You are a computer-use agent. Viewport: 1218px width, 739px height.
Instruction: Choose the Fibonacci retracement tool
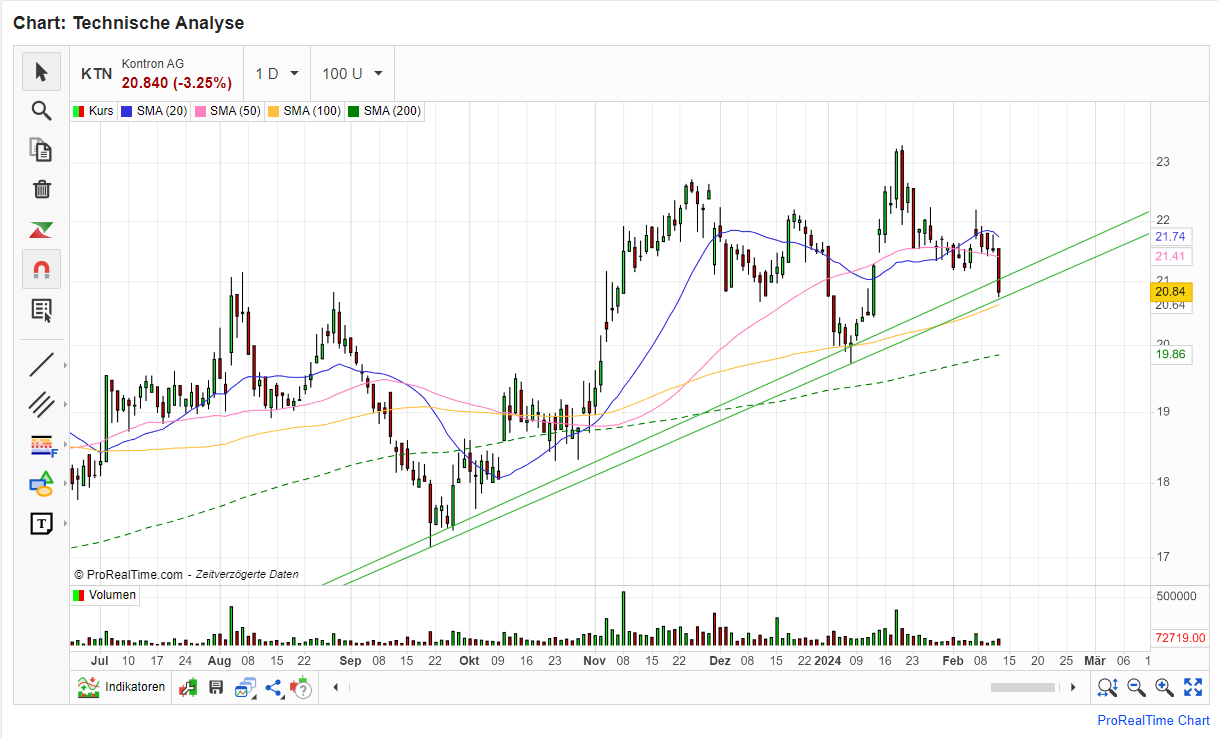tap(41, 444)
